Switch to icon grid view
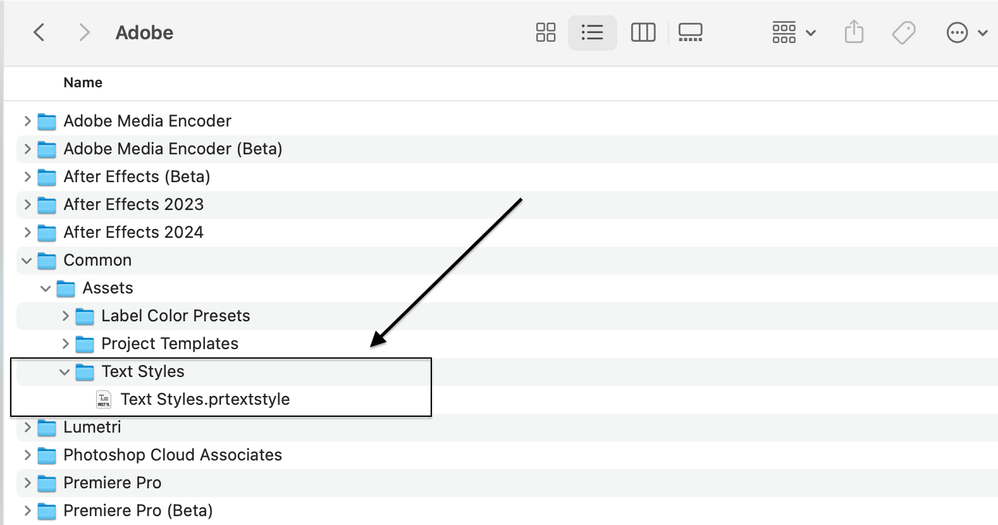 pos(546,33)
